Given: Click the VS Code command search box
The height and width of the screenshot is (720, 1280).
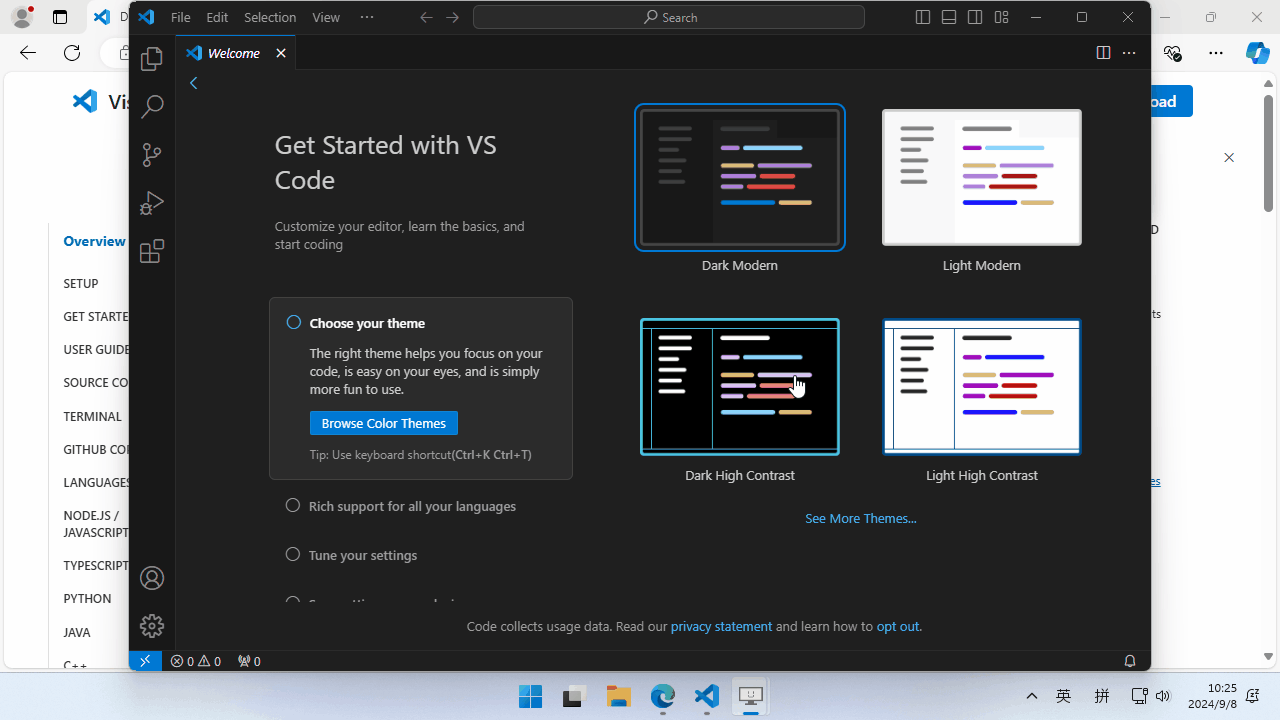Looking at the screenshot, I should (668, 17).
